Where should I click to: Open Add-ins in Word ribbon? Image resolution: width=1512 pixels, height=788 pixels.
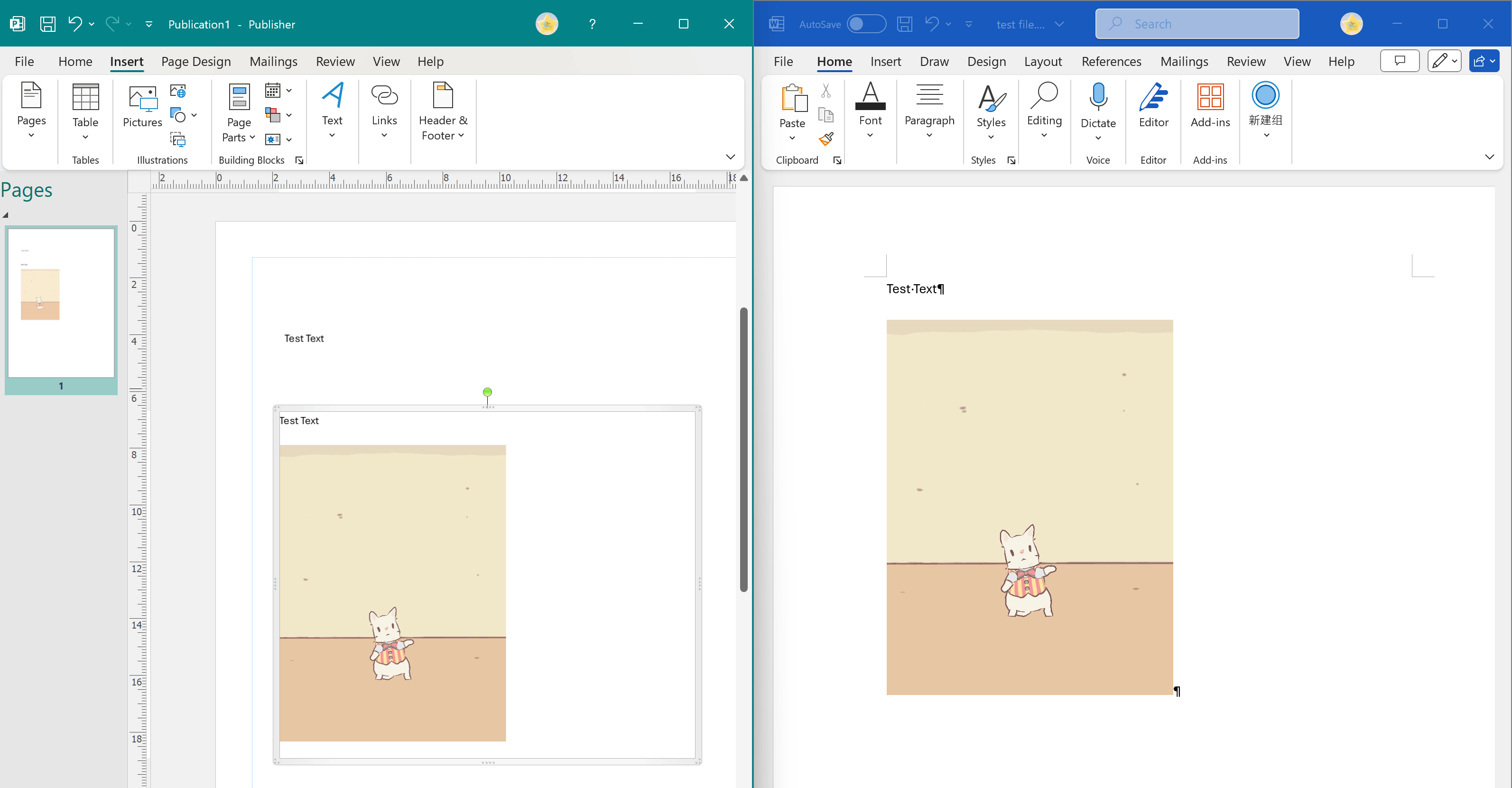tap(1210, 106)
